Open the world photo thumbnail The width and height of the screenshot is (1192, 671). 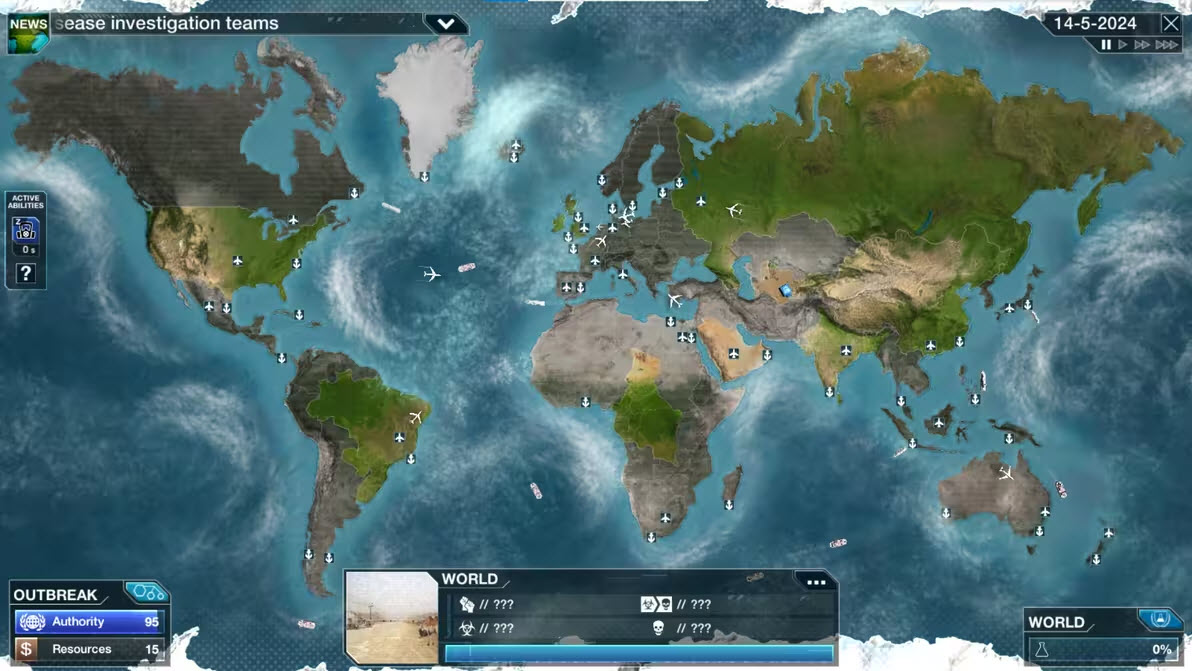coord(392,617)
